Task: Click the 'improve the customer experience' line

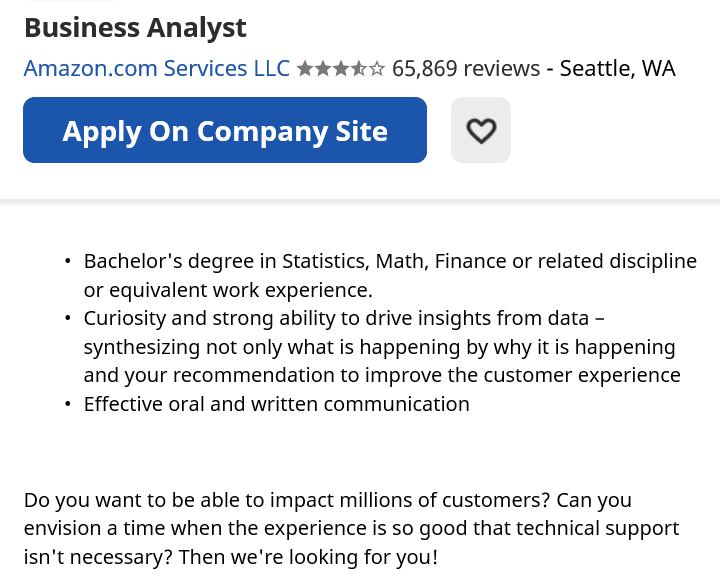Action: 382,376
